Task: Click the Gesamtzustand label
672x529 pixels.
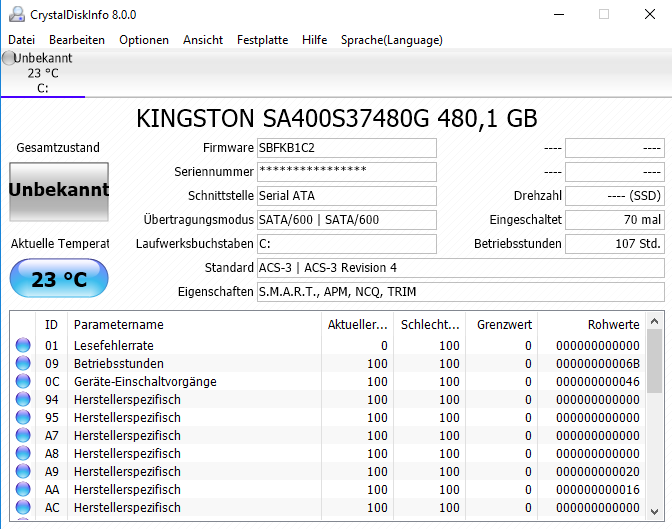Action: click(58, 147)
